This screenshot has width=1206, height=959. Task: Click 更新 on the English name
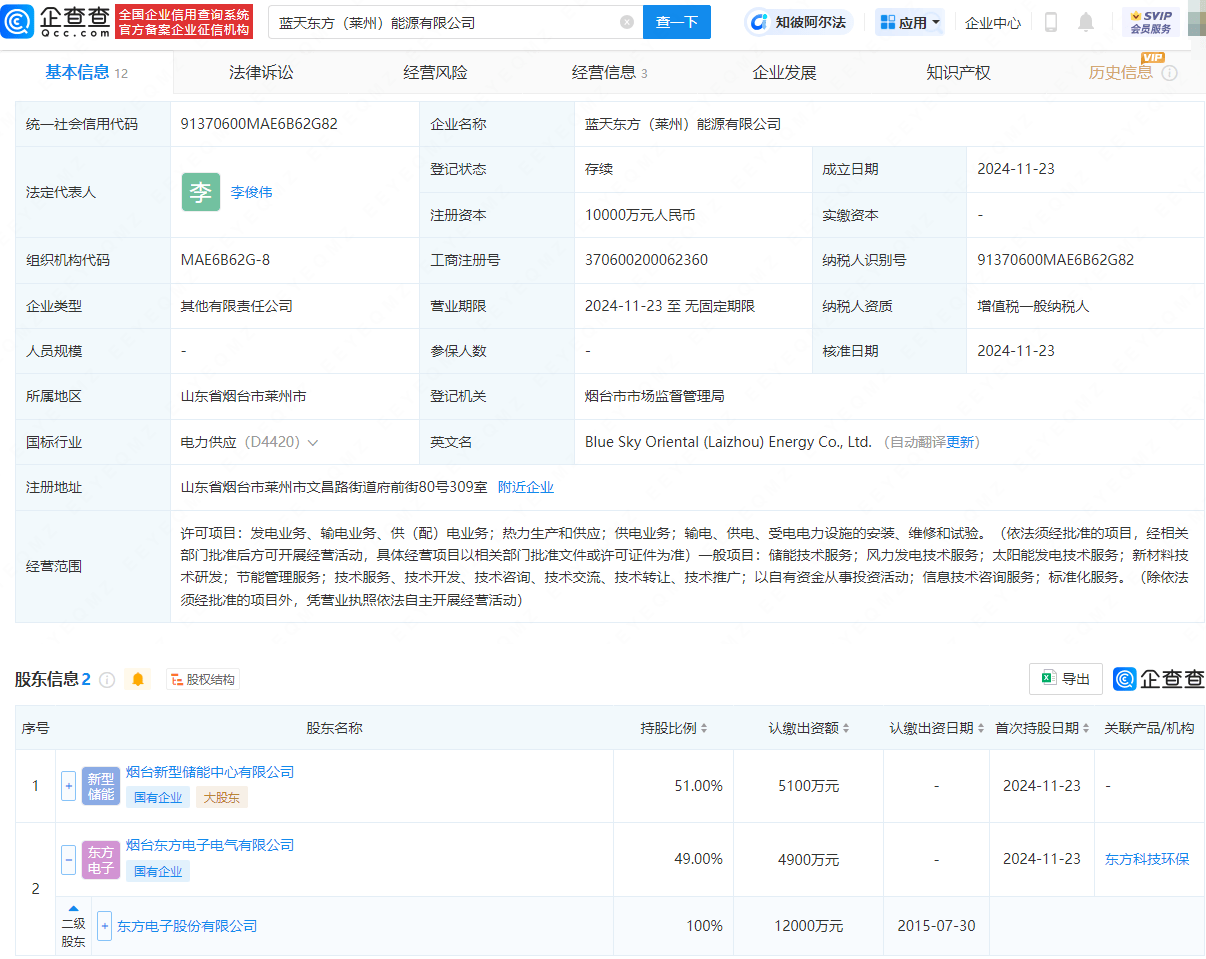coord(961,442)
